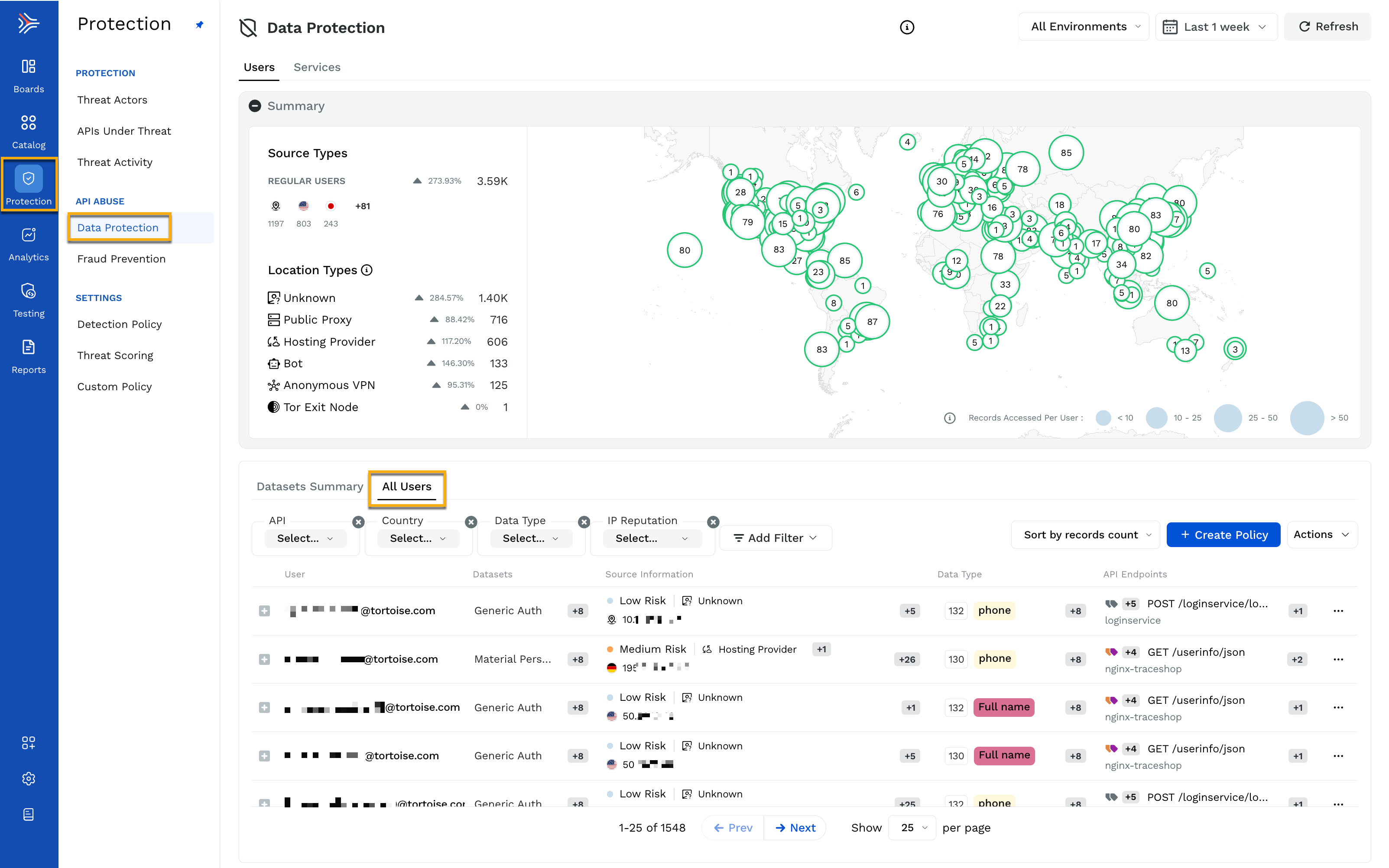The image size is (1389, 868).
Task: Expand the first tortoise.com user row
Action: 264,611
